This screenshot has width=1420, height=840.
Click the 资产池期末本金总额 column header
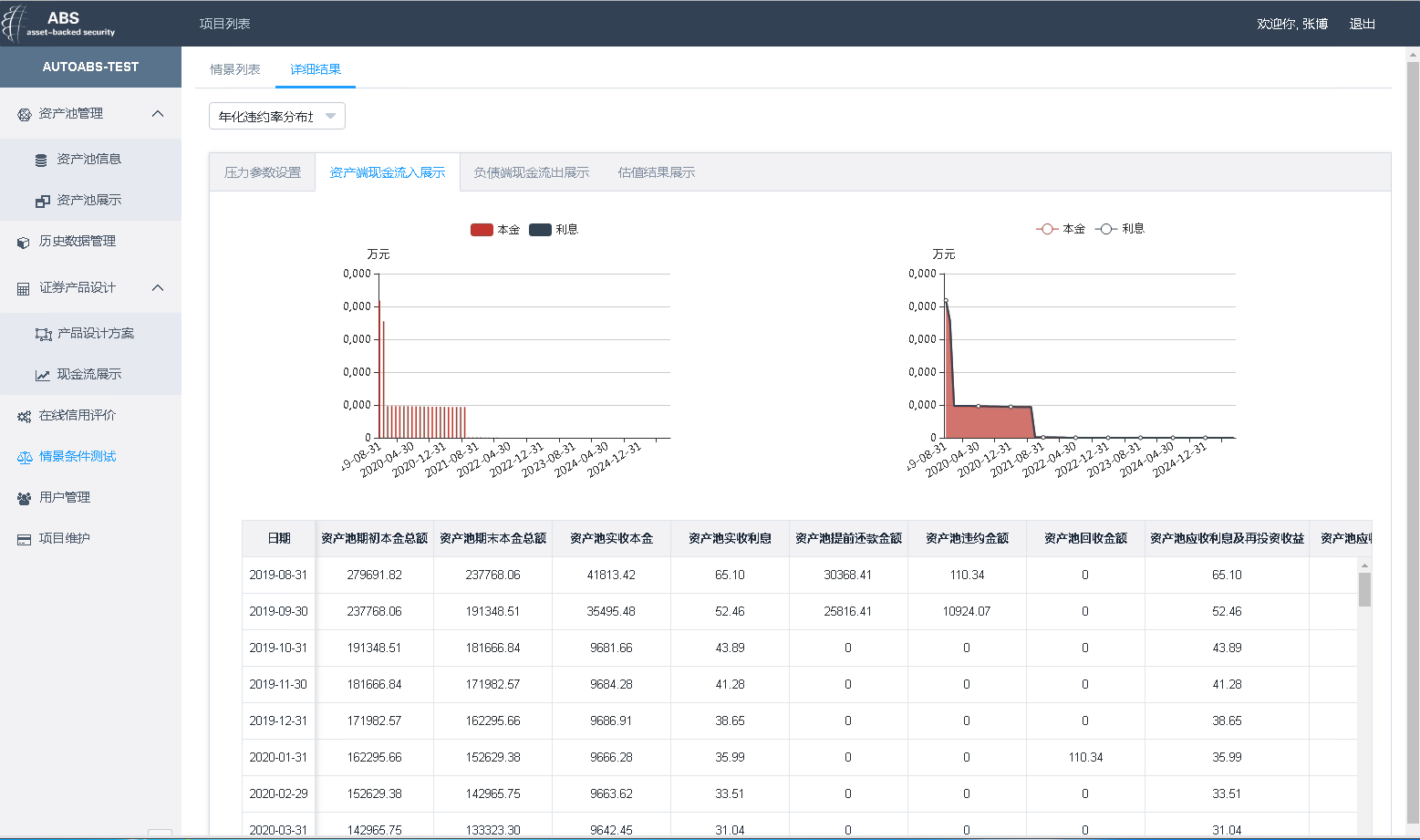[493, 539]
